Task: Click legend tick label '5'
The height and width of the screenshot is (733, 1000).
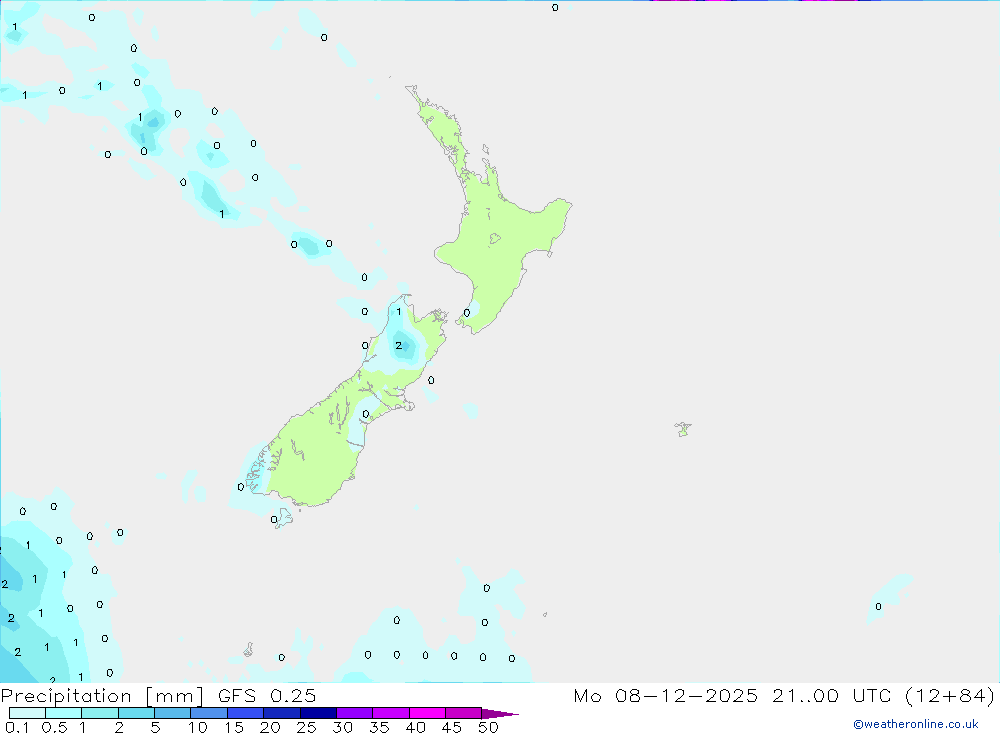Action: click(x=155, y=727)
